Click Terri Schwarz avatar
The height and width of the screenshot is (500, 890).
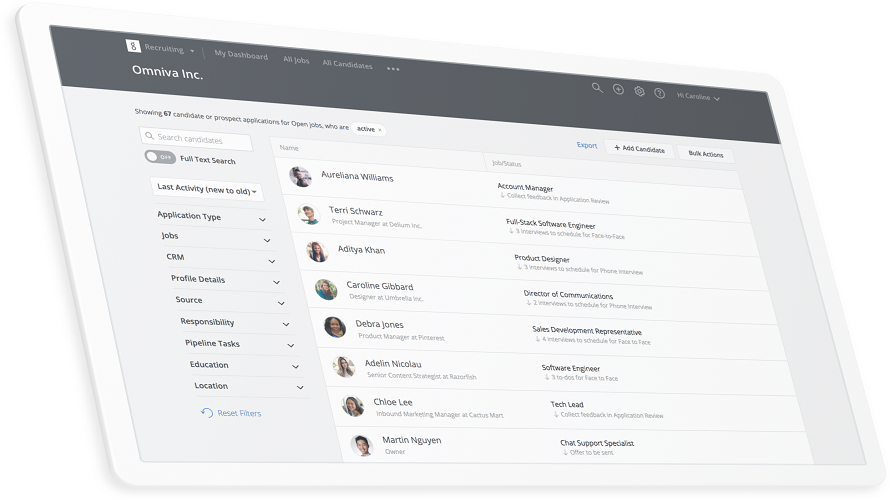[x=309, y=215]
